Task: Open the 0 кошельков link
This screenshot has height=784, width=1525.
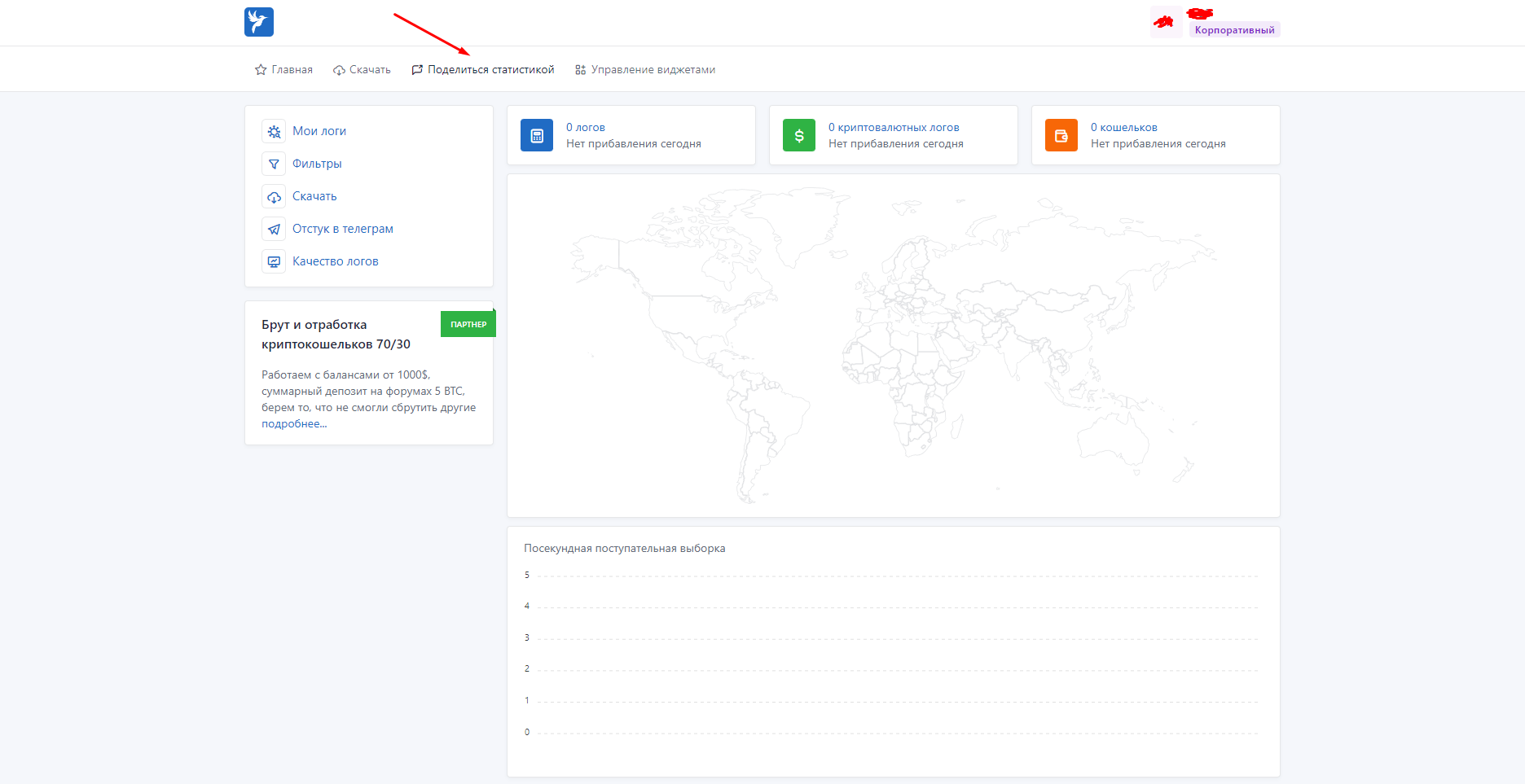Action: [1123, 127]
